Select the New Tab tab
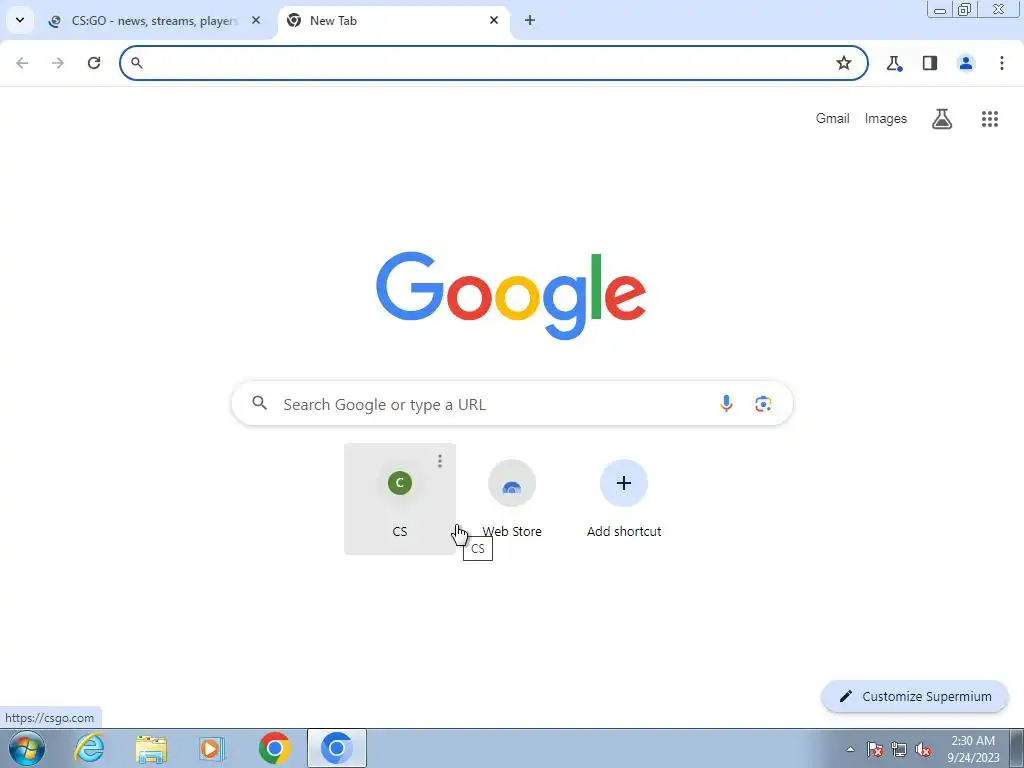The image size is (1024, 768). (394, 21)
